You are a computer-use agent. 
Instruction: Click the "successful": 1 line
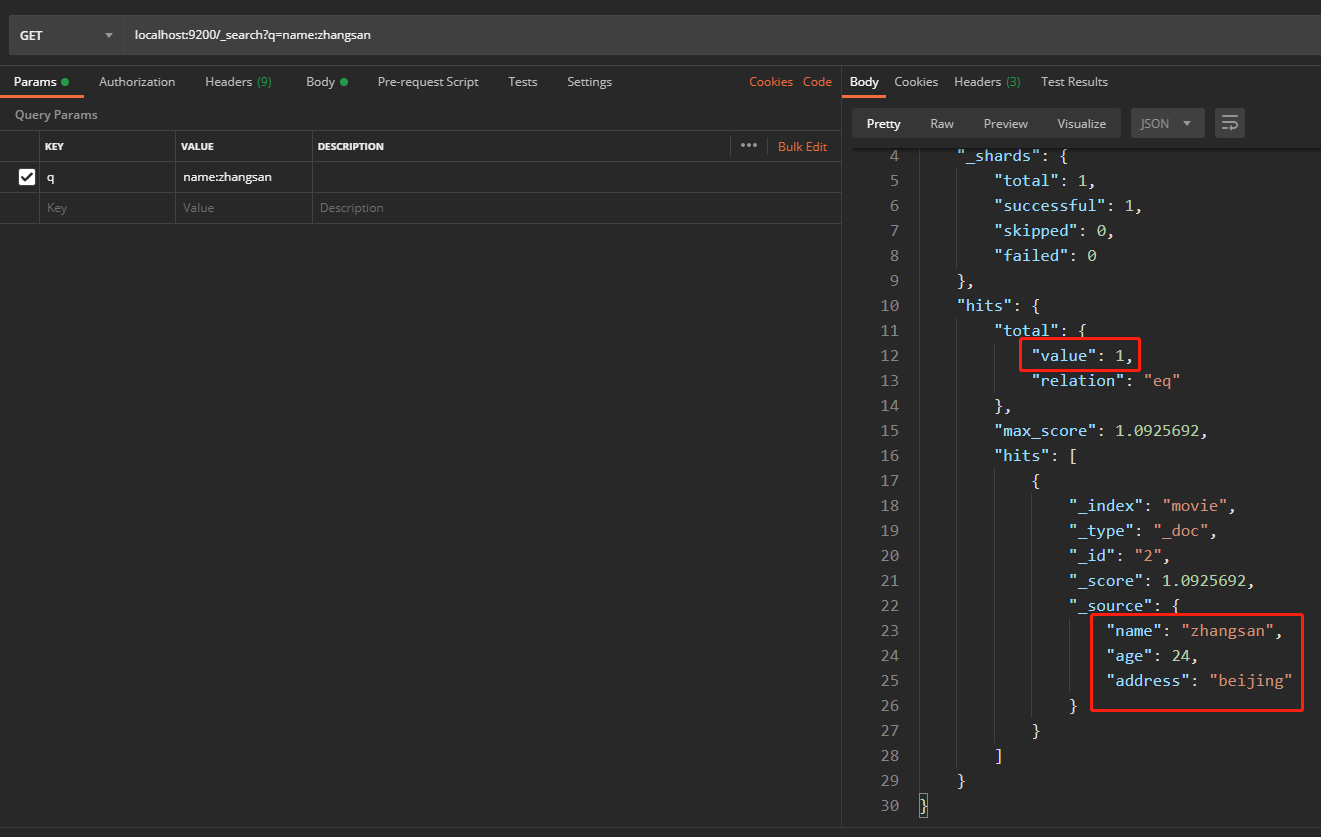[x=1068, y=206]
